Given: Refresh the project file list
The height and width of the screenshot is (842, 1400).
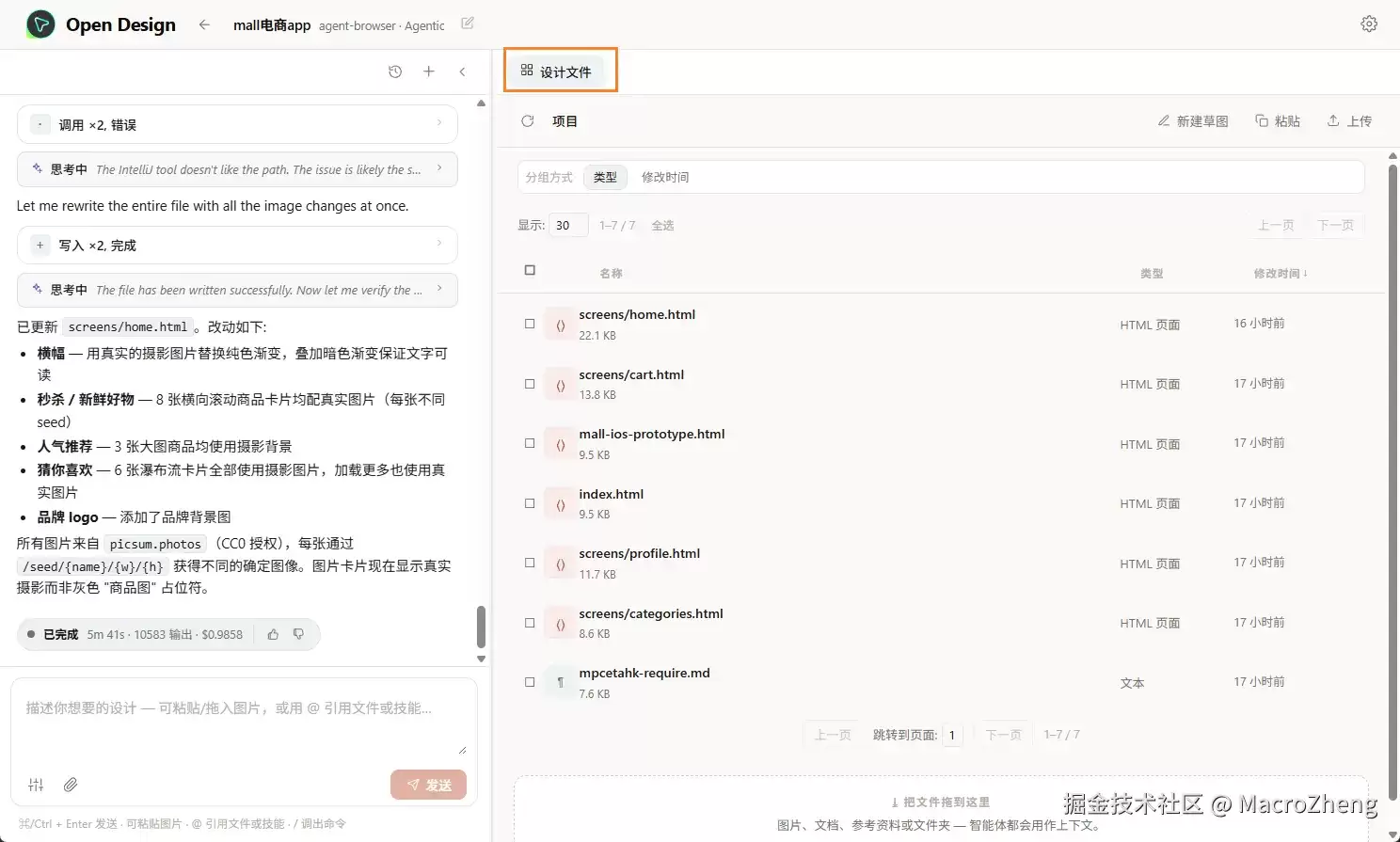Looking at the screenshot, I should point(528,121).
